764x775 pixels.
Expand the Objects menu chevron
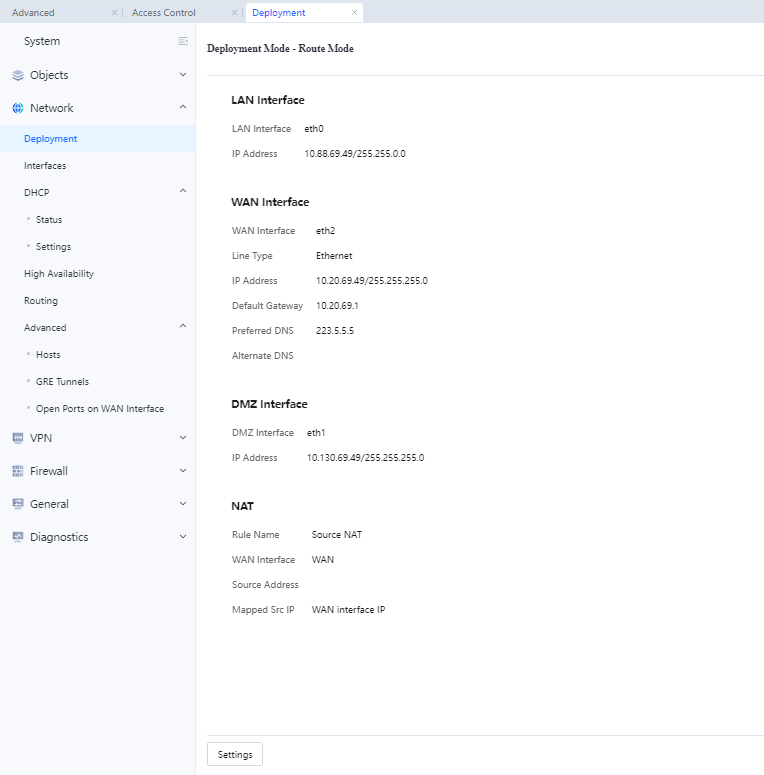tap(182, 75)
